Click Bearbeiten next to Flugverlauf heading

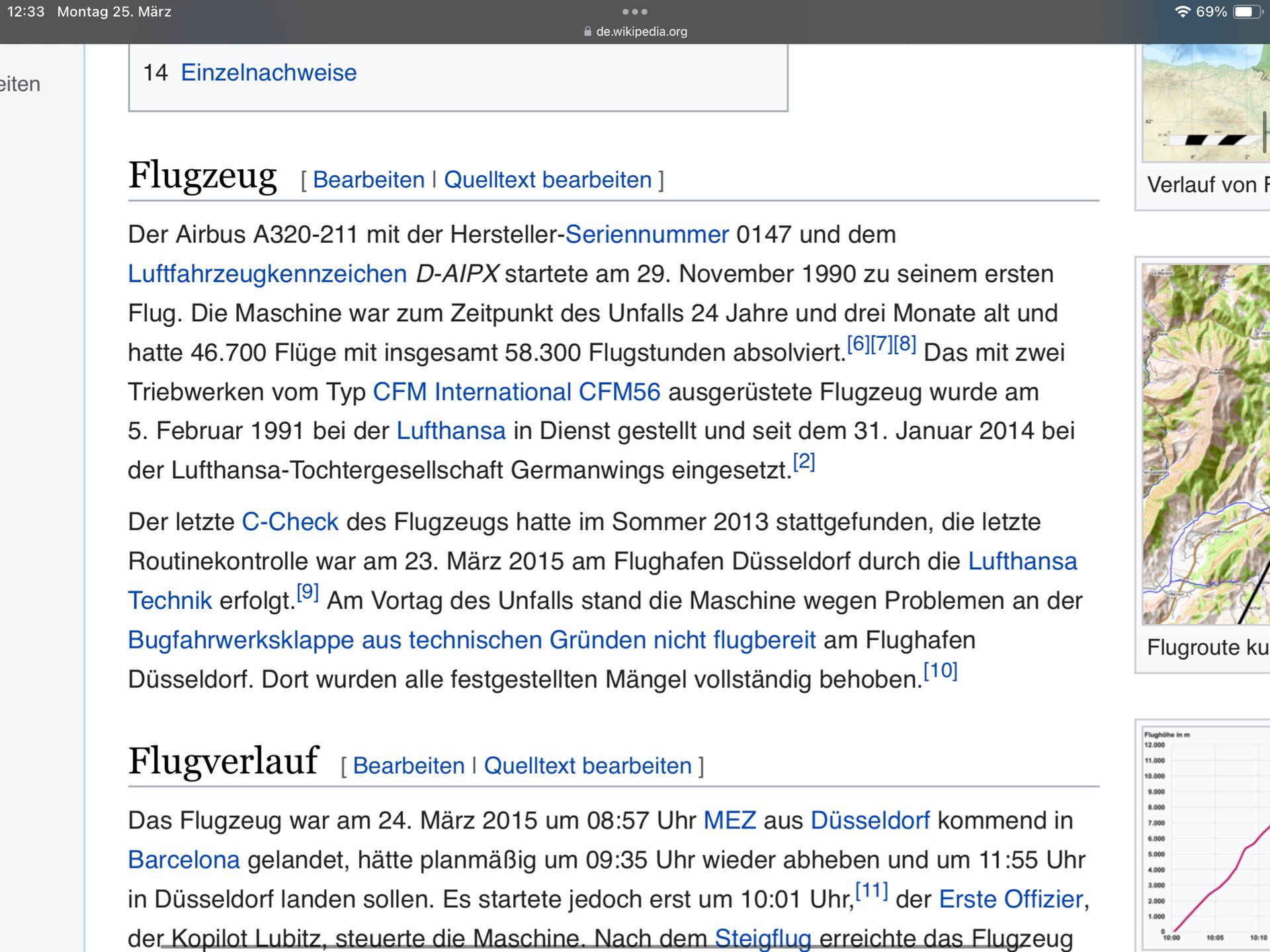point(408,766)
